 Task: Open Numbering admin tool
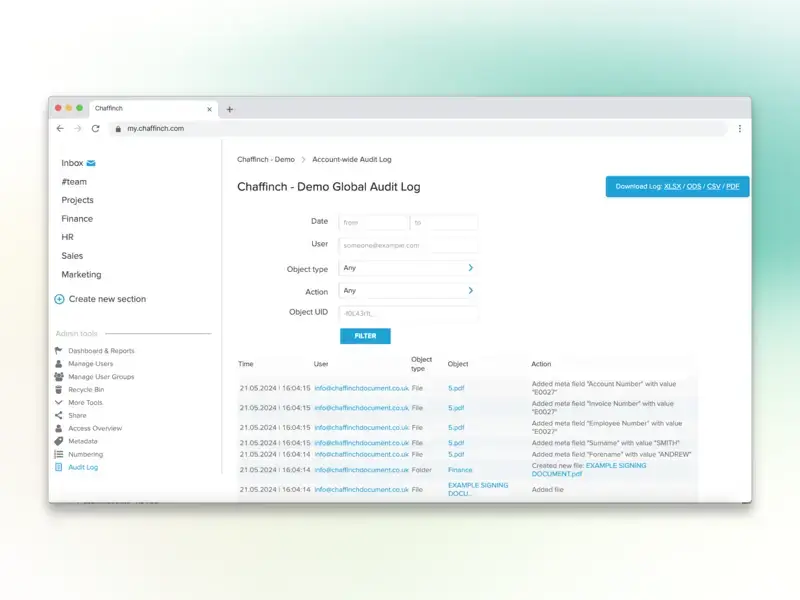86,455
